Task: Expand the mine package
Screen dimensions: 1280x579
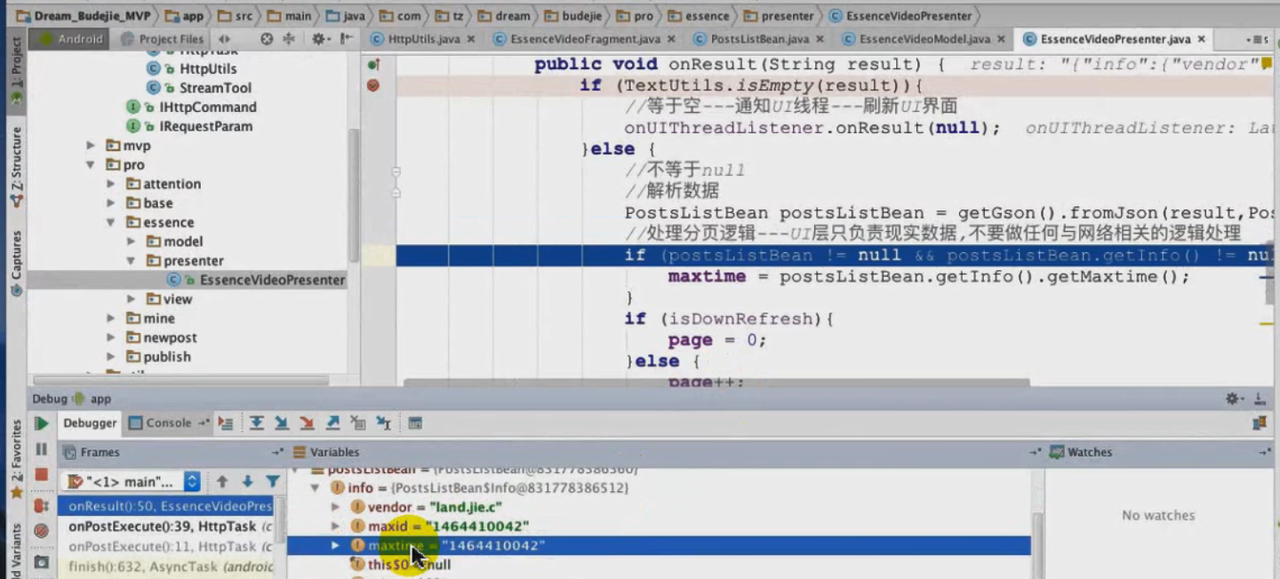Action: (111, 318)
